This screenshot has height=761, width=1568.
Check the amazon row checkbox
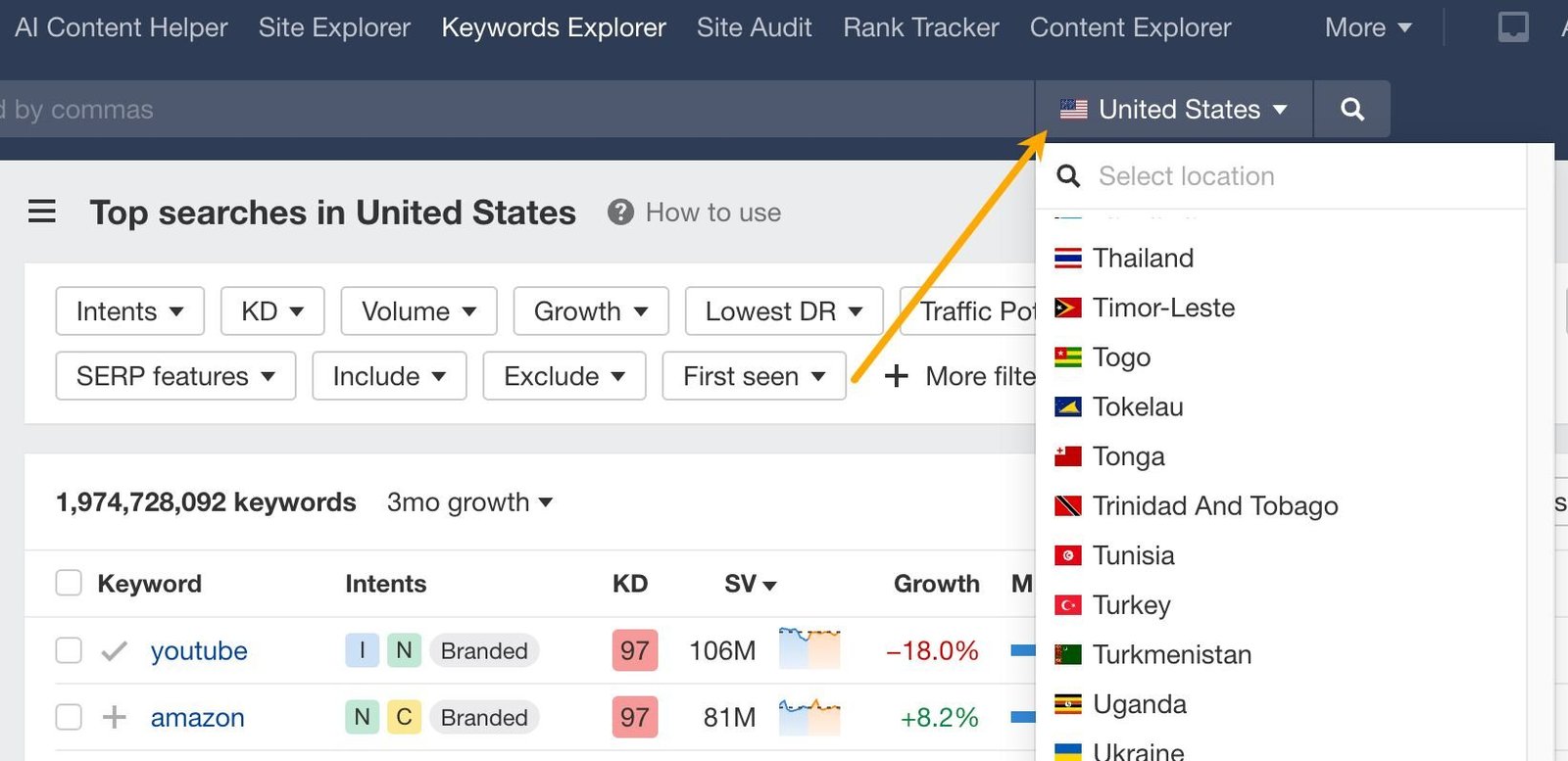click(69, 717)
